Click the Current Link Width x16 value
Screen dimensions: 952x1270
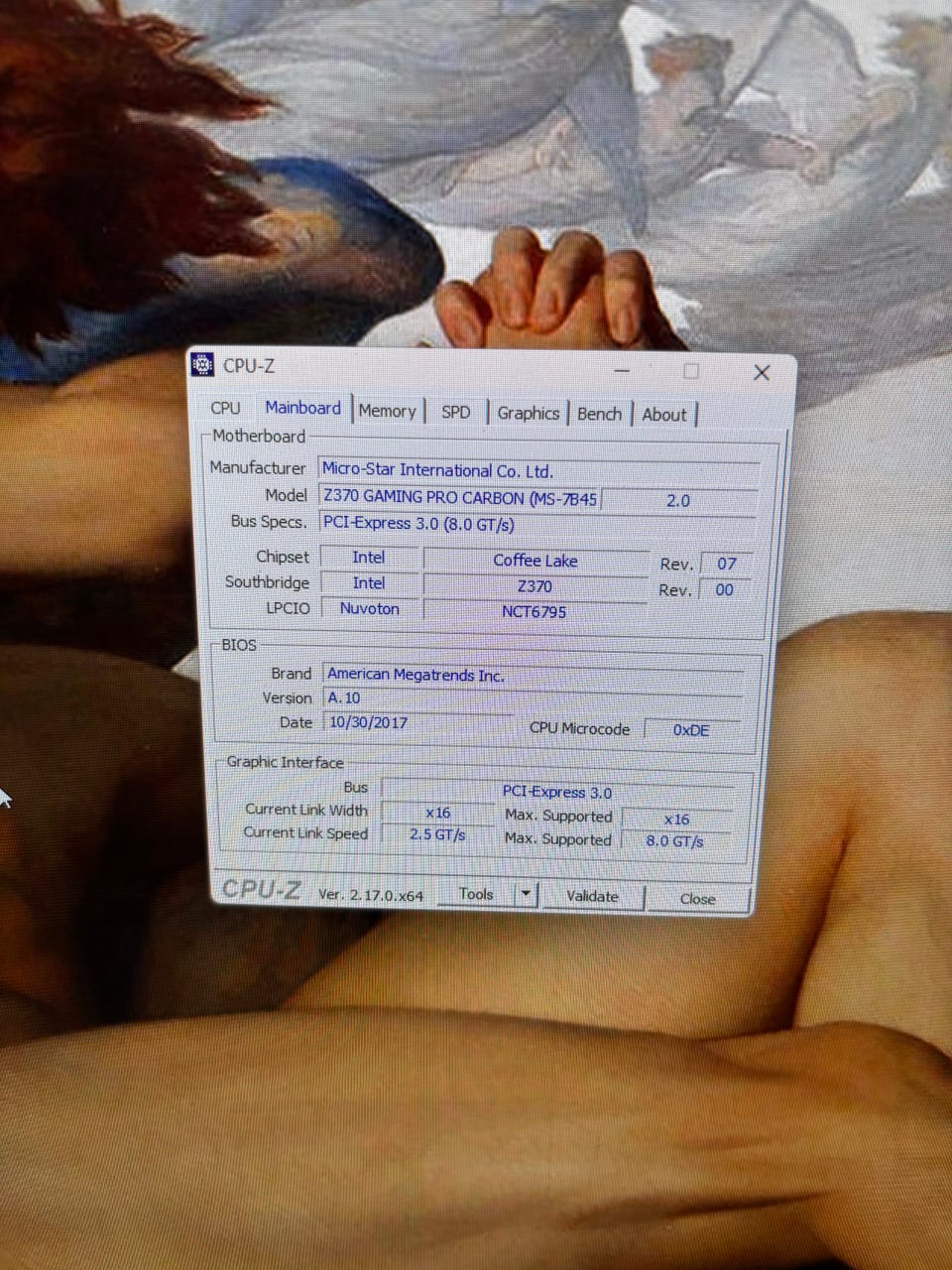[x=437, y=812]
